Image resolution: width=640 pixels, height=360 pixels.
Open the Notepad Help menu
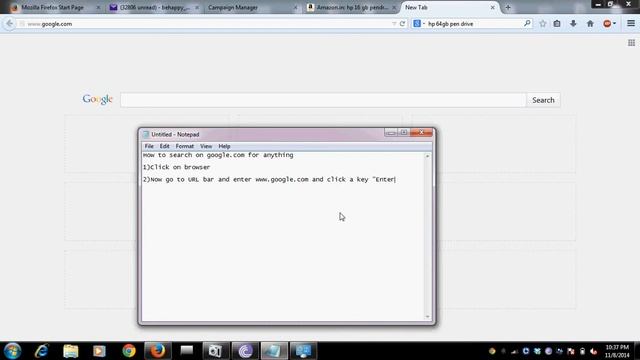[224, 146]
